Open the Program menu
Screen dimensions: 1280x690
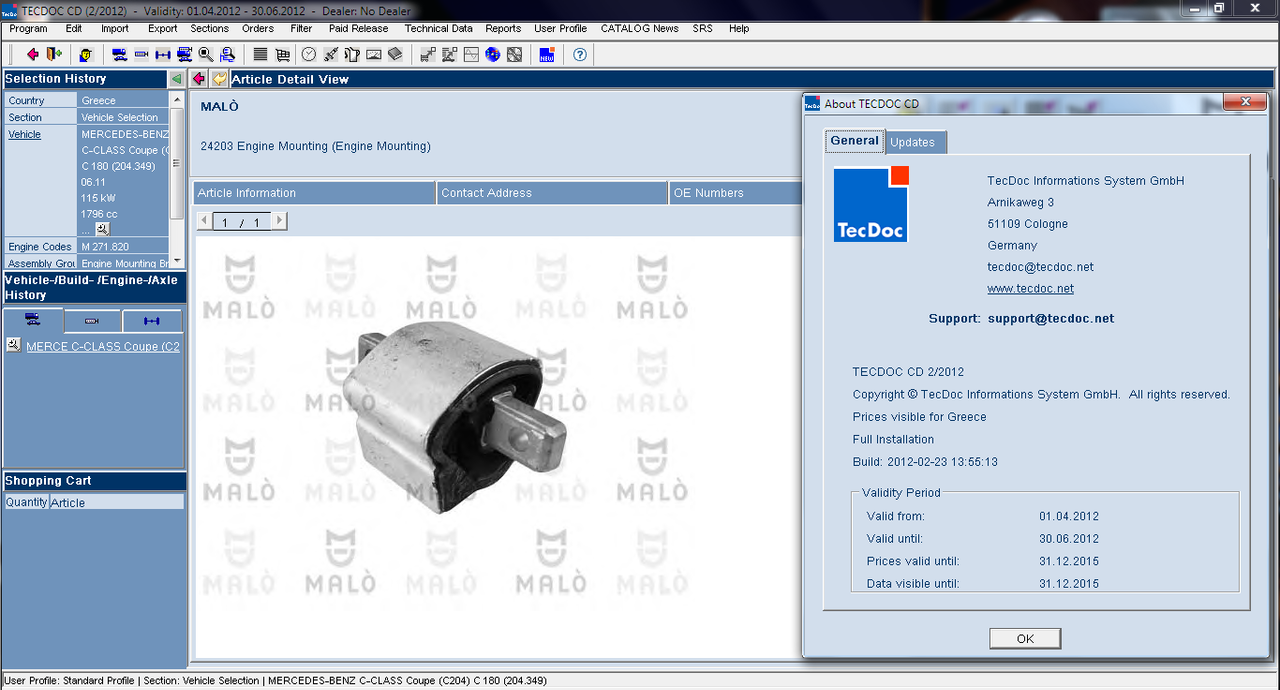(28, 29)
